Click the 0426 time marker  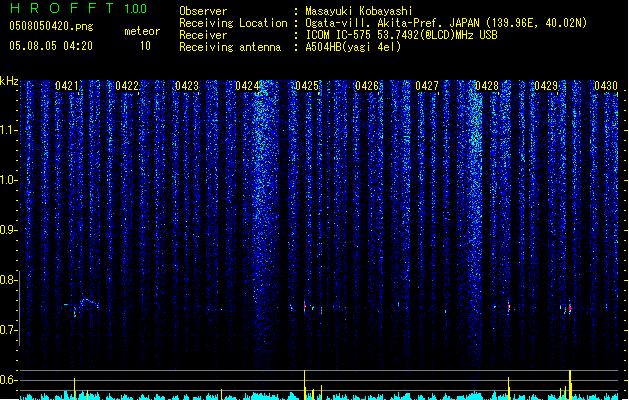367,86
